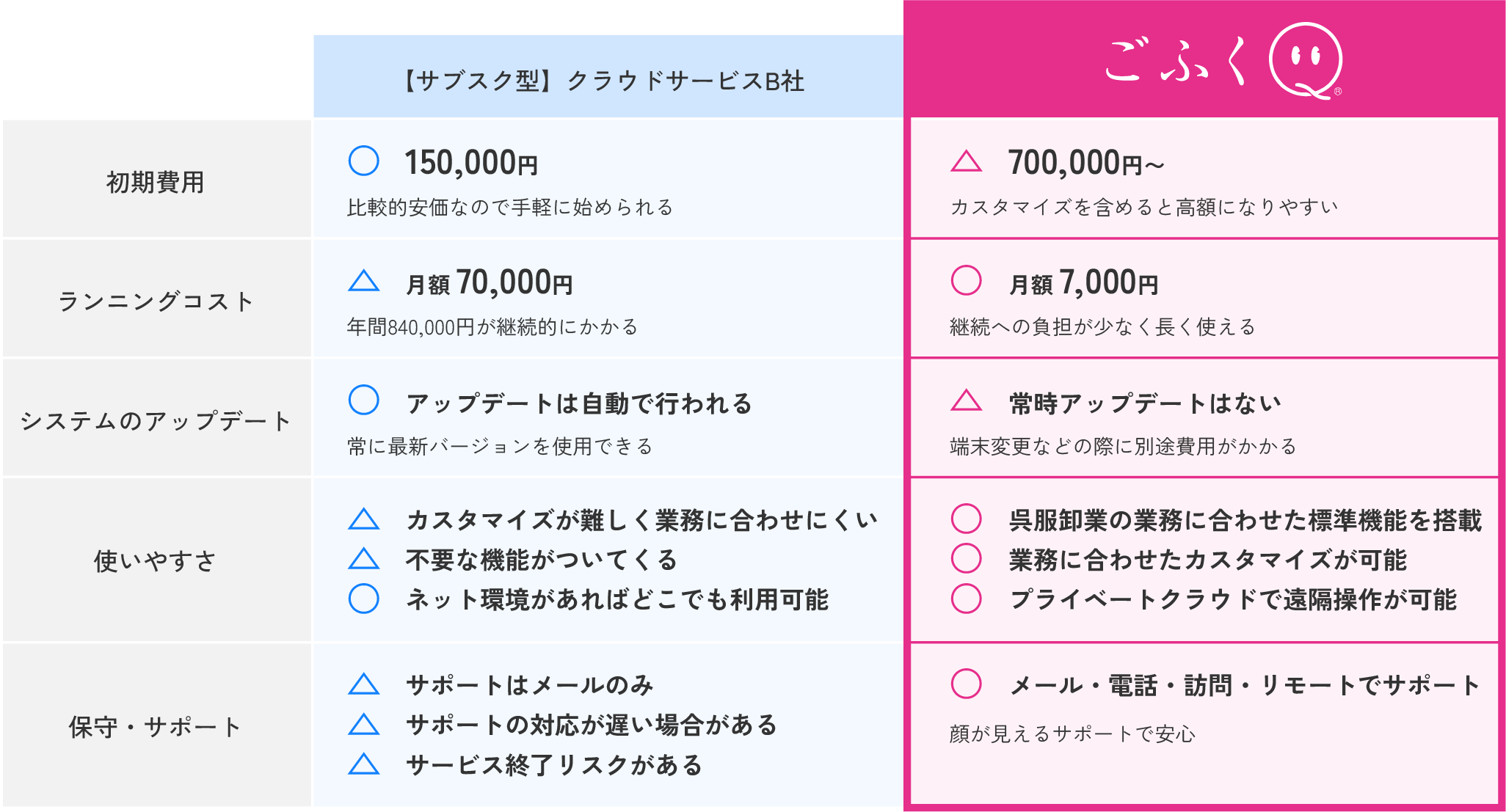Click blue triangle beside 月額 70,000円
This screenshot has width=1506, height=812.
[x=364, y=281]
